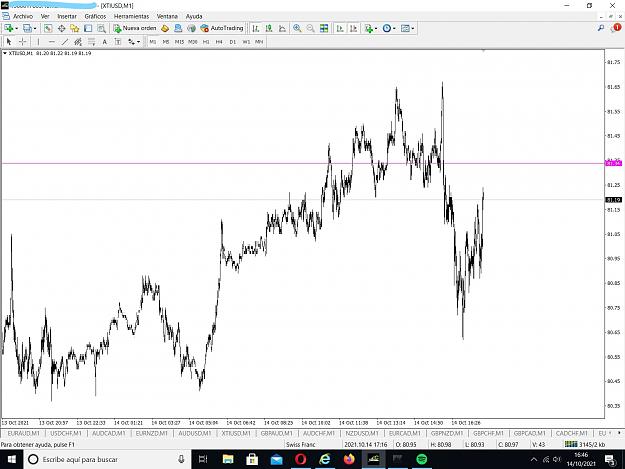Screen dimensions: 625x469
Task: Open the Ver menu
Action: coord(45,16)
